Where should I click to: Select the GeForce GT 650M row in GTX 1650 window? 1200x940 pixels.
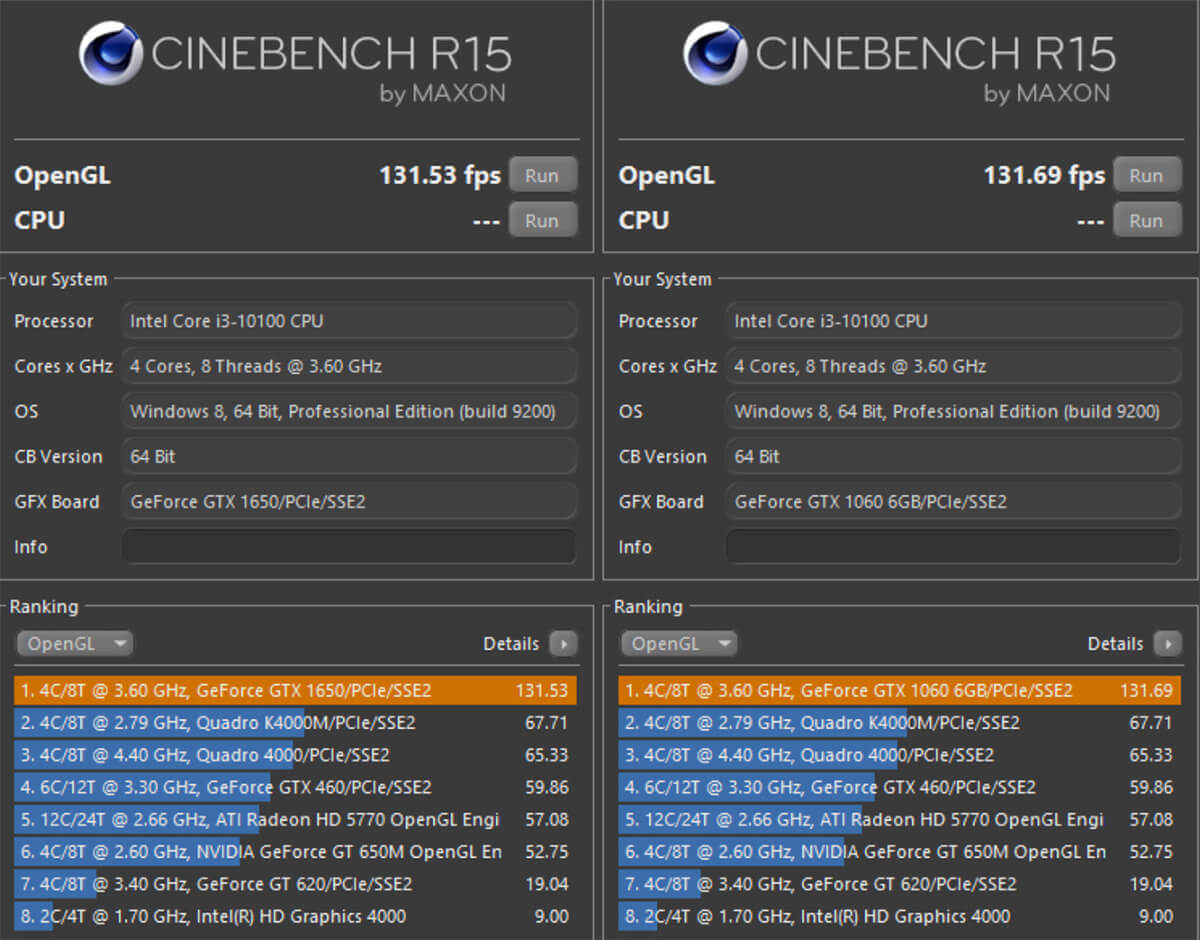[x=296, y=852]
